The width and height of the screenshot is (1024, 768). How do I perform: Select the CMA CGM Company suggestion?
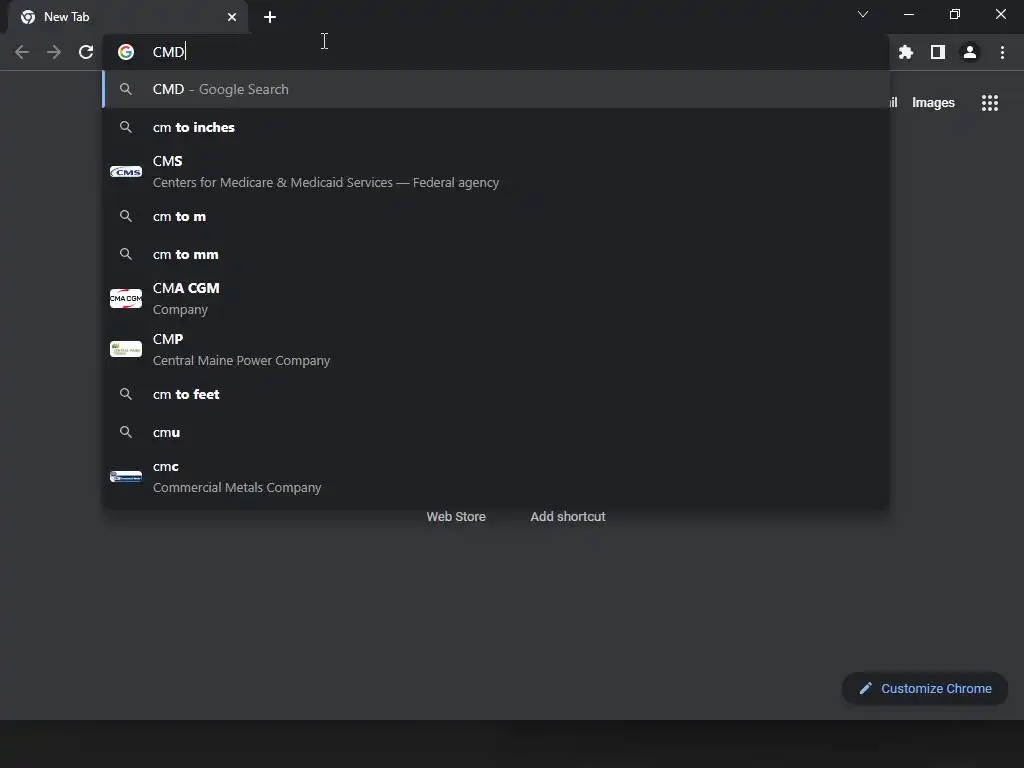coord(496,298)
